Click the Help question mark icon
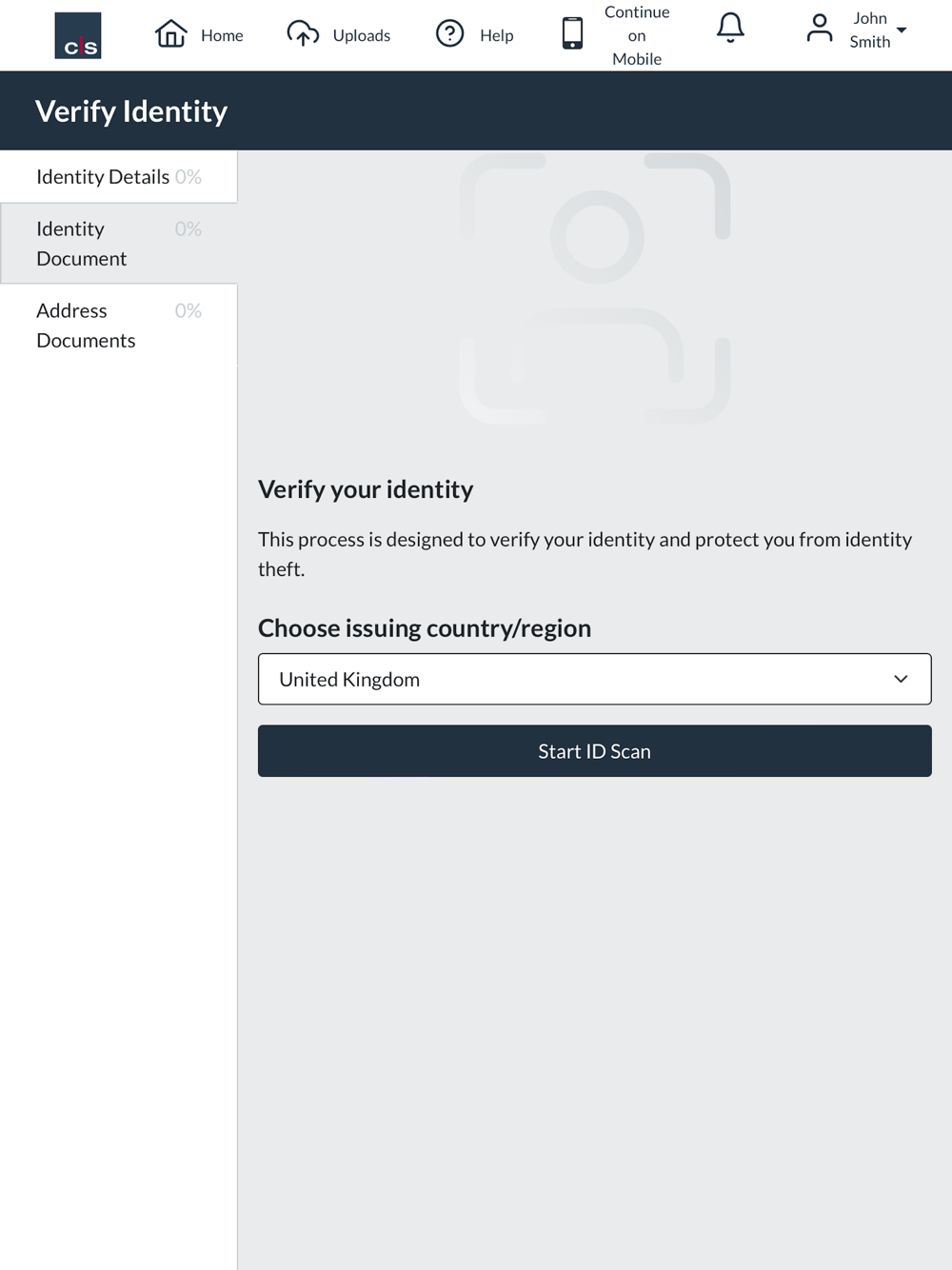 pos(449,33)
